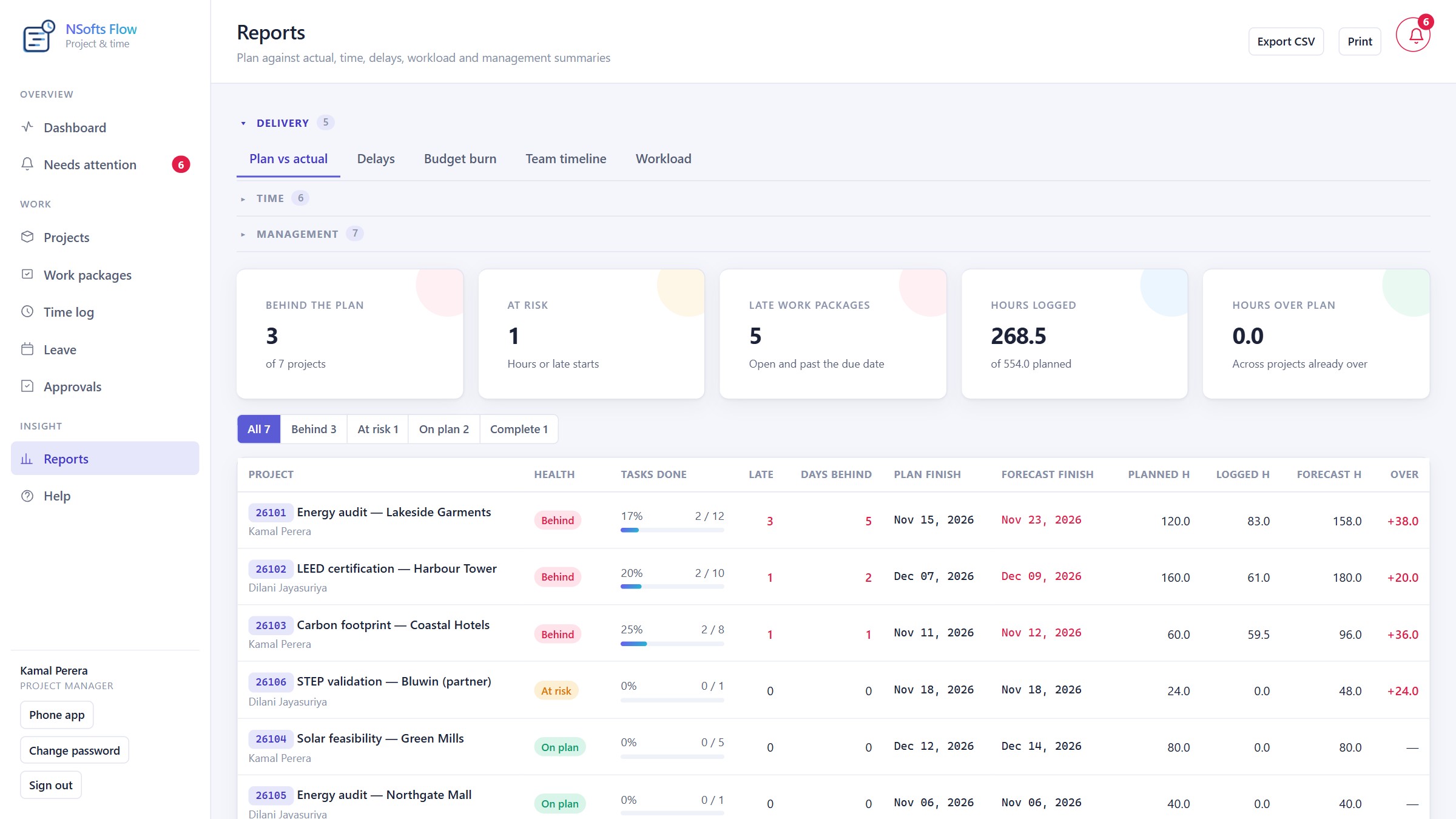This screenshot has height=819, width=1456.
Task: Click the Needs attention bell icon
Action: [27, 164]
